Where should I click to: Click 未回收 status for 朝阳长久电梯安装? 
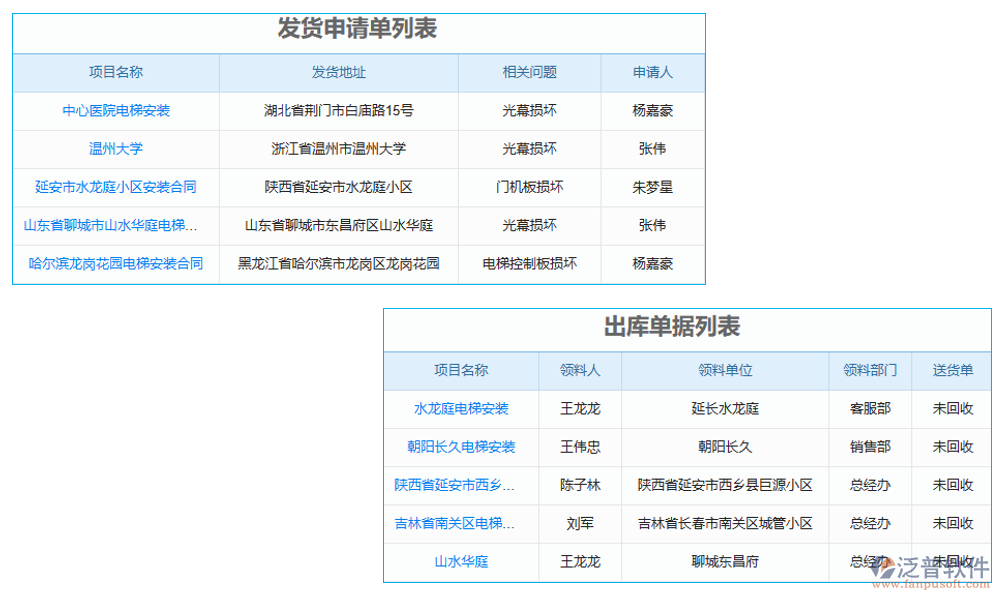pyautogui.click(x=953, y=447)
